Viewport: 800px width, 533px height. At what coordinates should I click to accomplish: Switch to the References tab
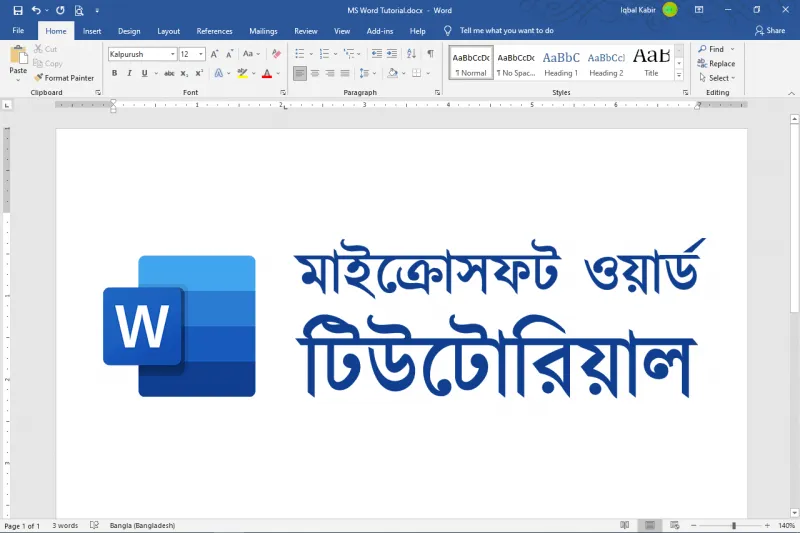214,31
